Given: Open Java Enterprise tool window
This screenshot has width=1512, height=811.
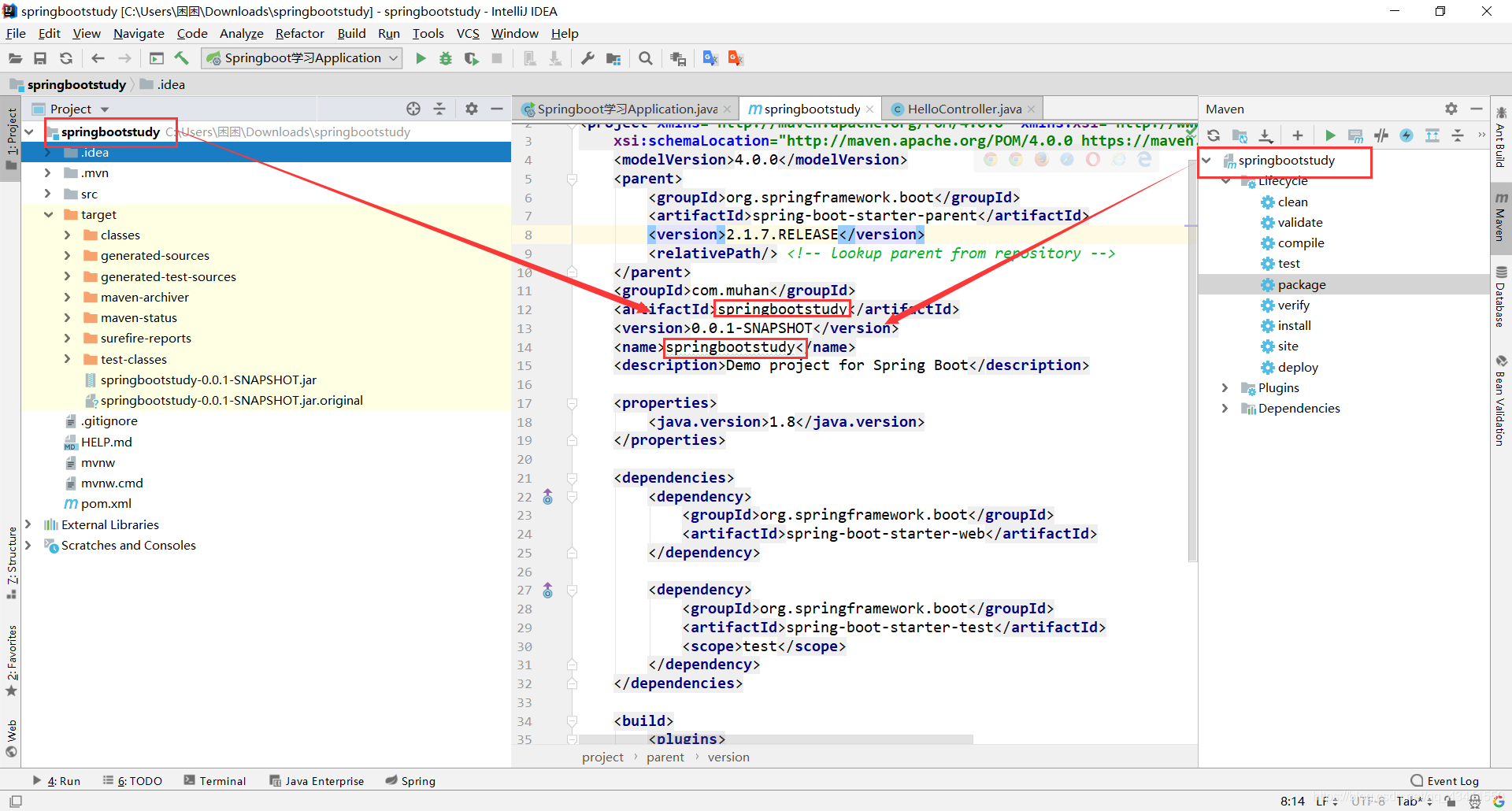Looking at the screenshot, I should 317,781.
